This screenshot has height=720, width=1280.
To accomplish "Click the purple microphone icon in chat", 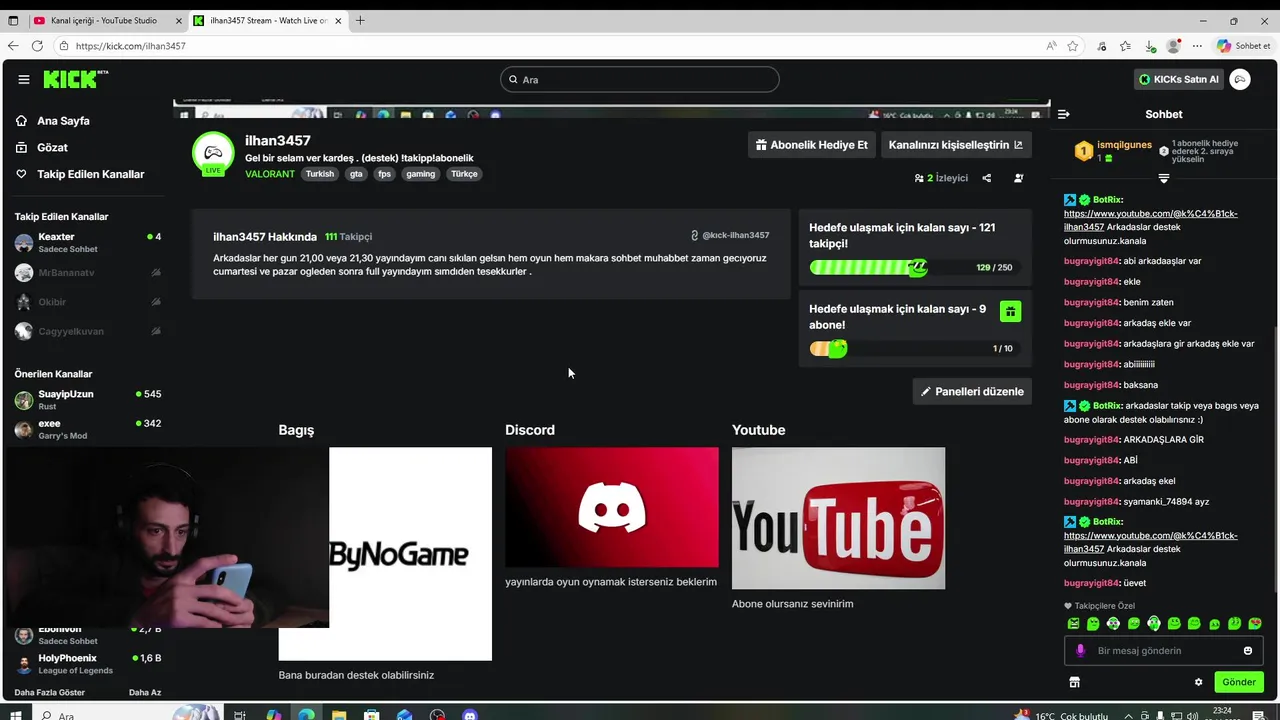I will [x=1080, y=651].
